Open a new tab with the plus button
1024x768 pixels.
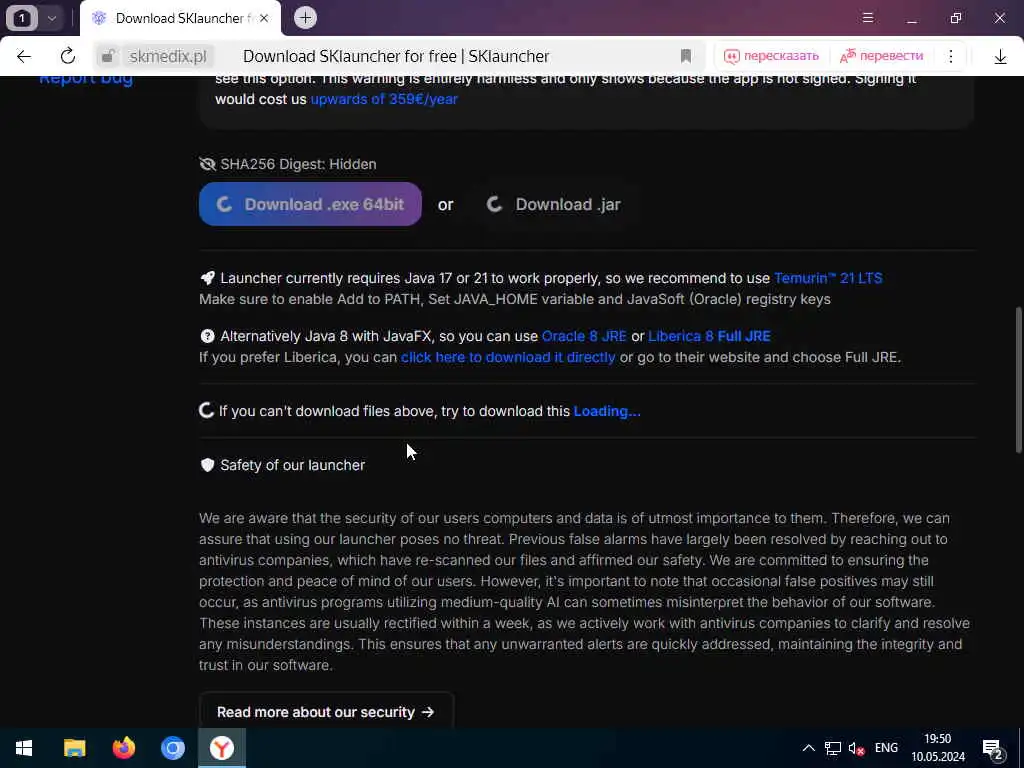coord(305,18)
